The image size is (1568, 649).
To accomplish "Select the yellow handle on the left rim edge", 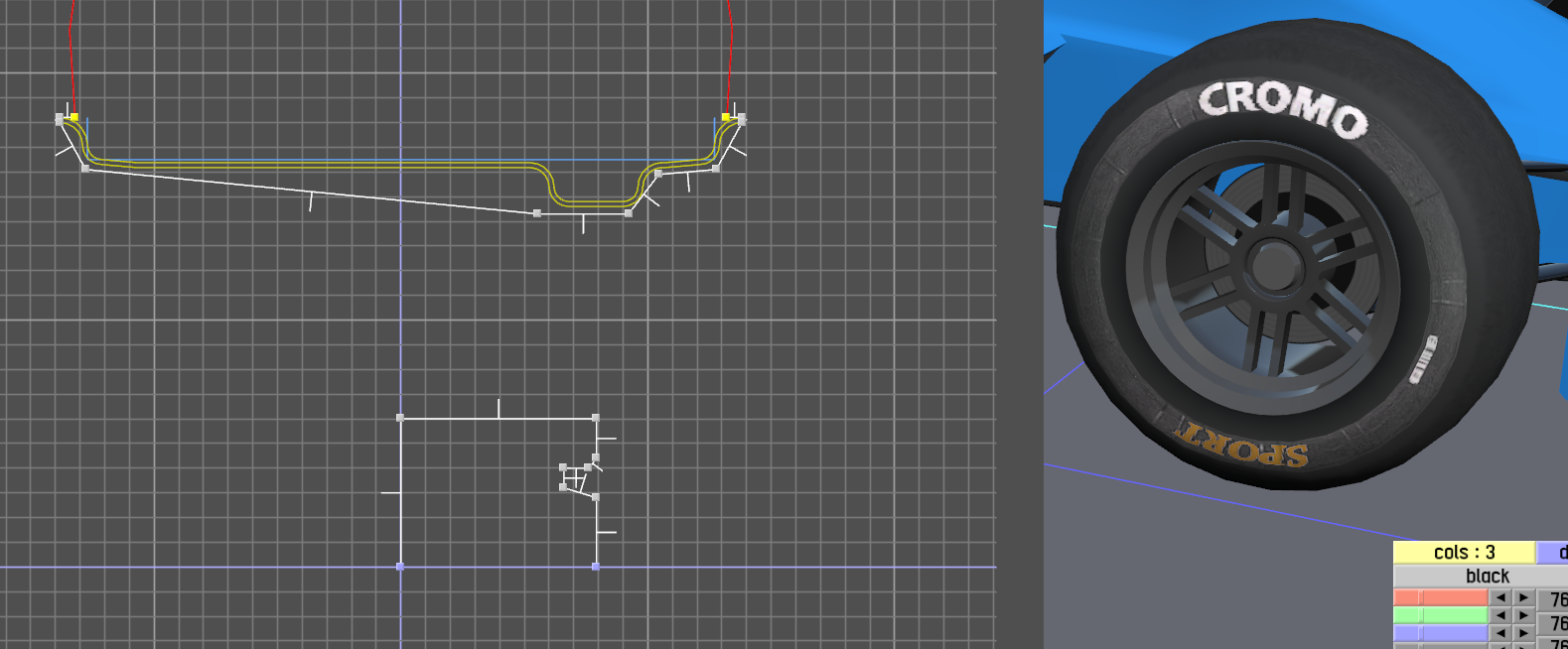I will pos(74,117).
